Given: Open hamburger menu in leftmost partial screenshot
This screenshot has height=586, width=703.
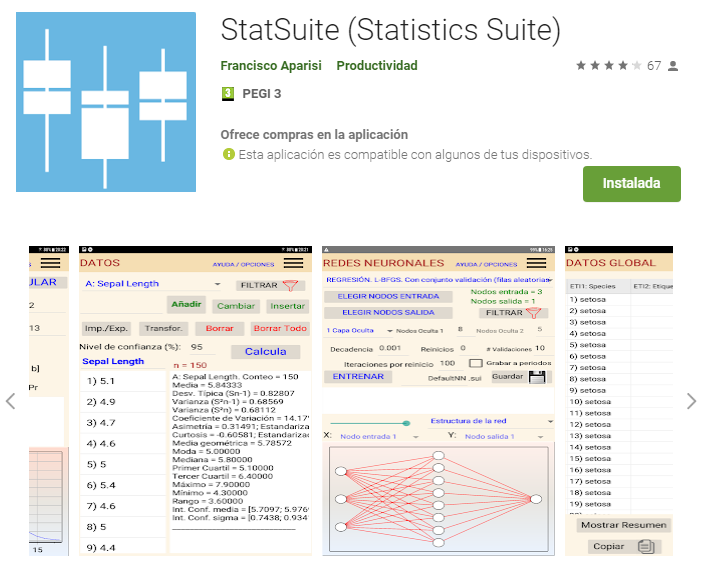Looking at the screenshot, I should click(50, 263).
